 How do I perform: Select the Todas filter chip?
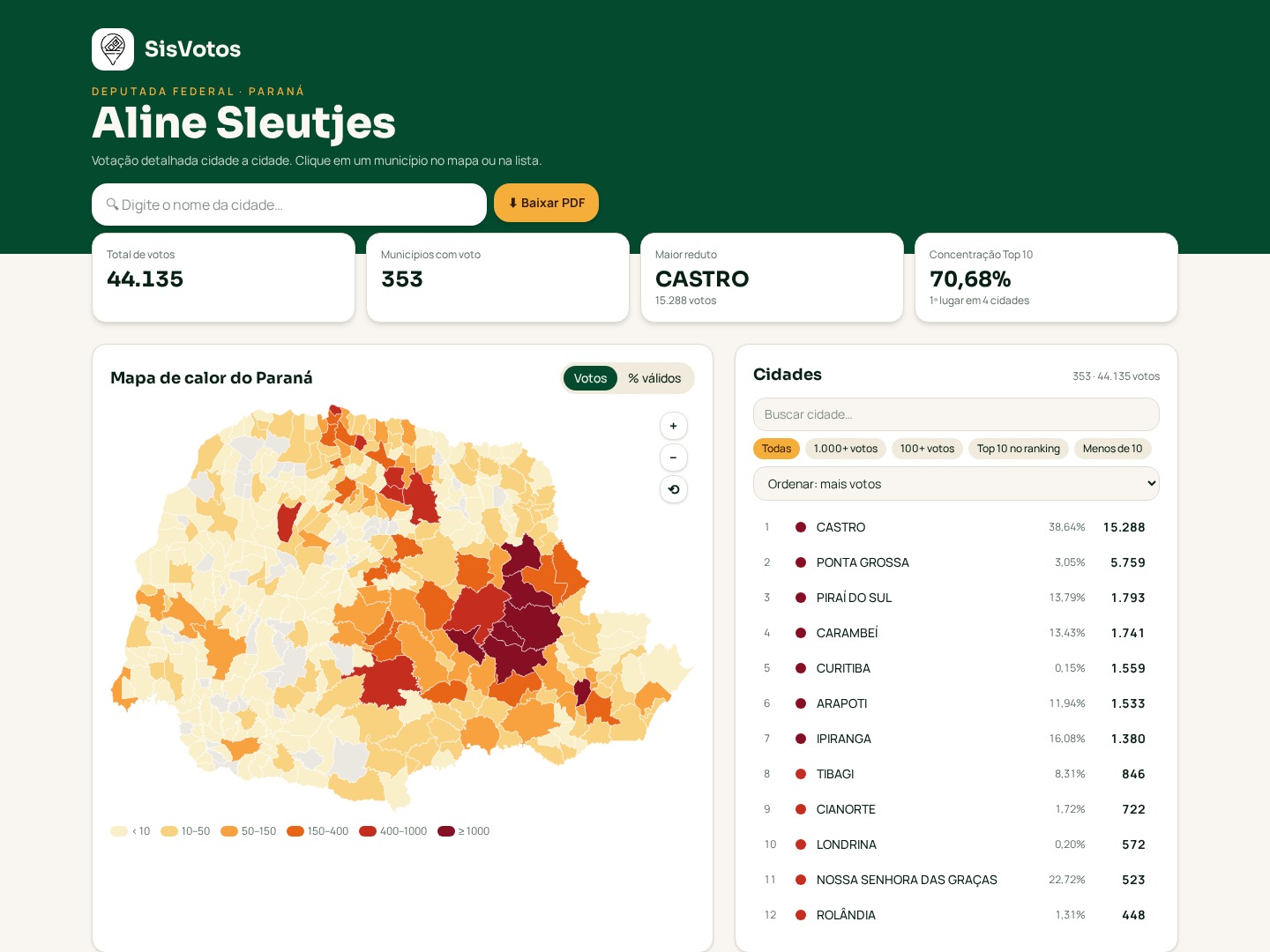point(776,449)
